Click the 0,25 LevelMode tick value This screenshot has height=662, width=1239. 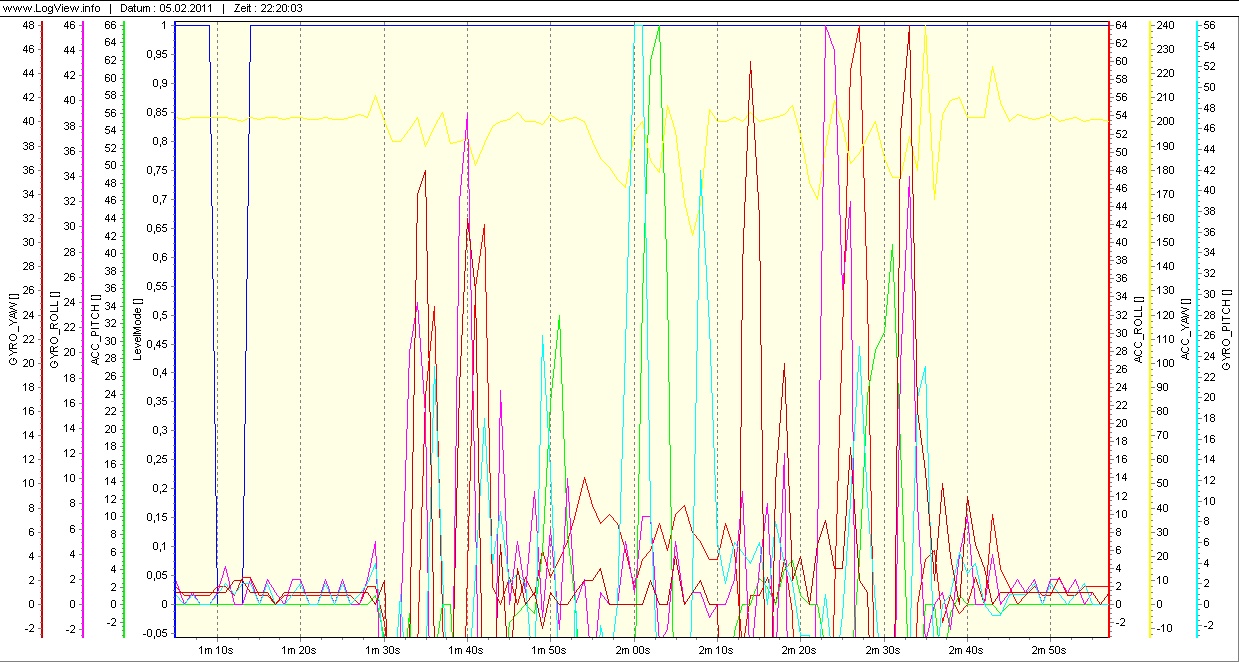coord(159,460)
